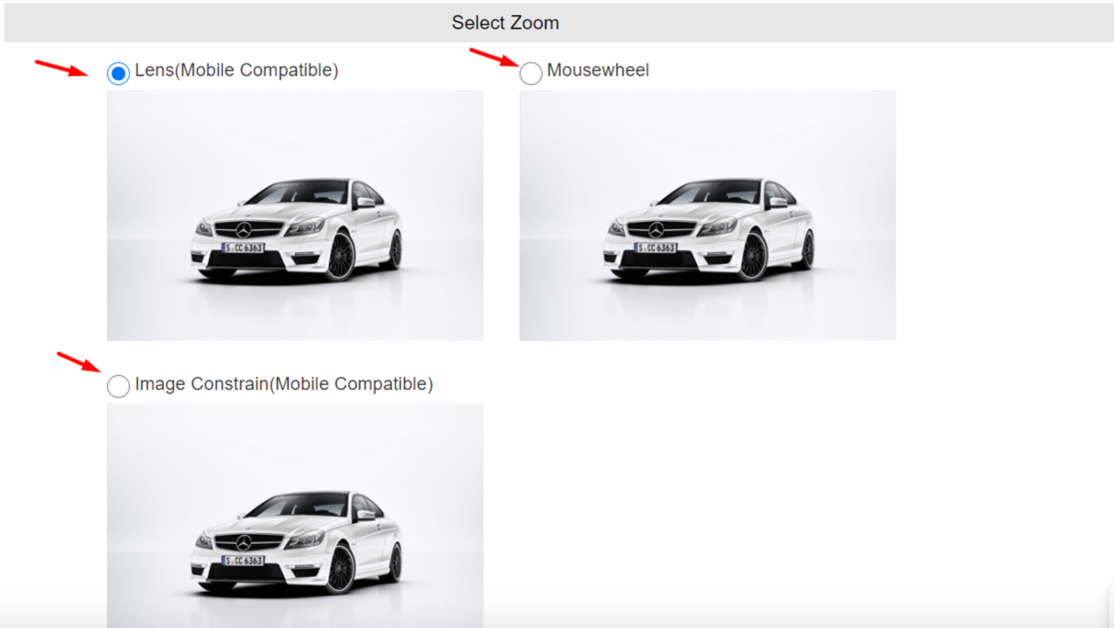
Task: Click front wheel of Mousewheel car image
Action: point(753,255)
